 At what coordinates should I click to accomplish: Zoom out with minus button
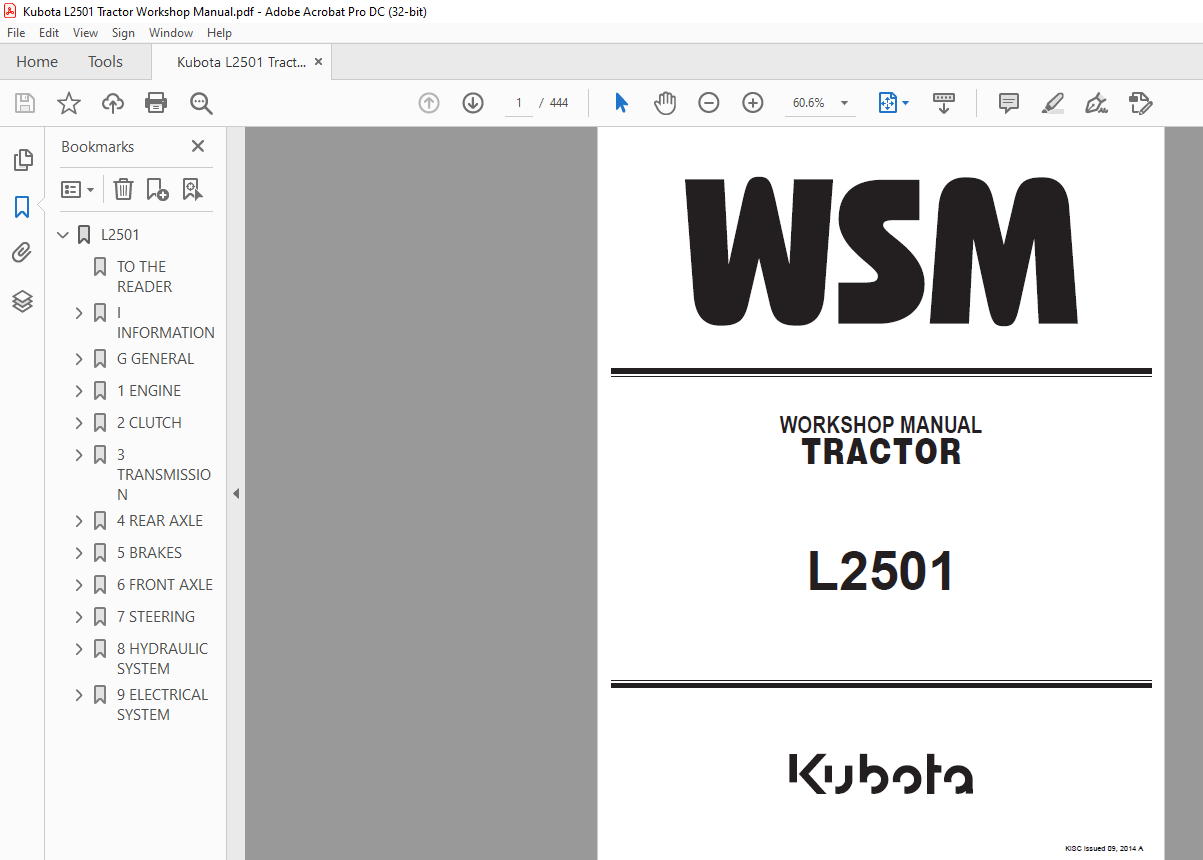point(709,103)
